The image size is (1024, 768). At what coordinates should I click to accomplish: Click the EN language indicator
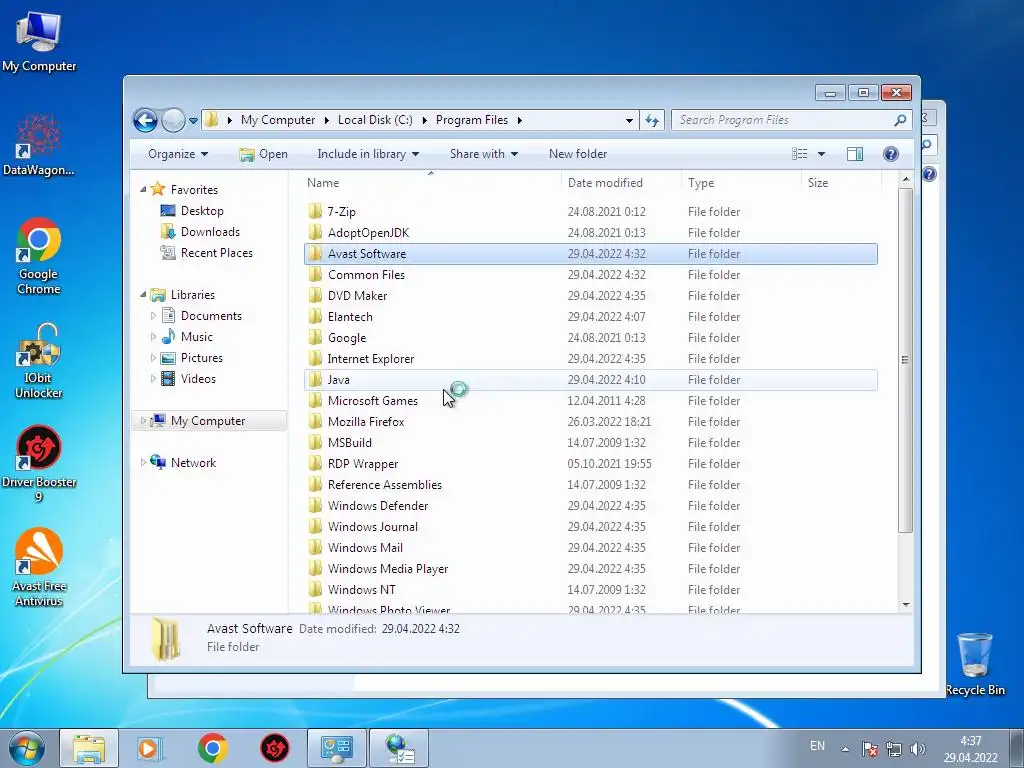[817, 746]
